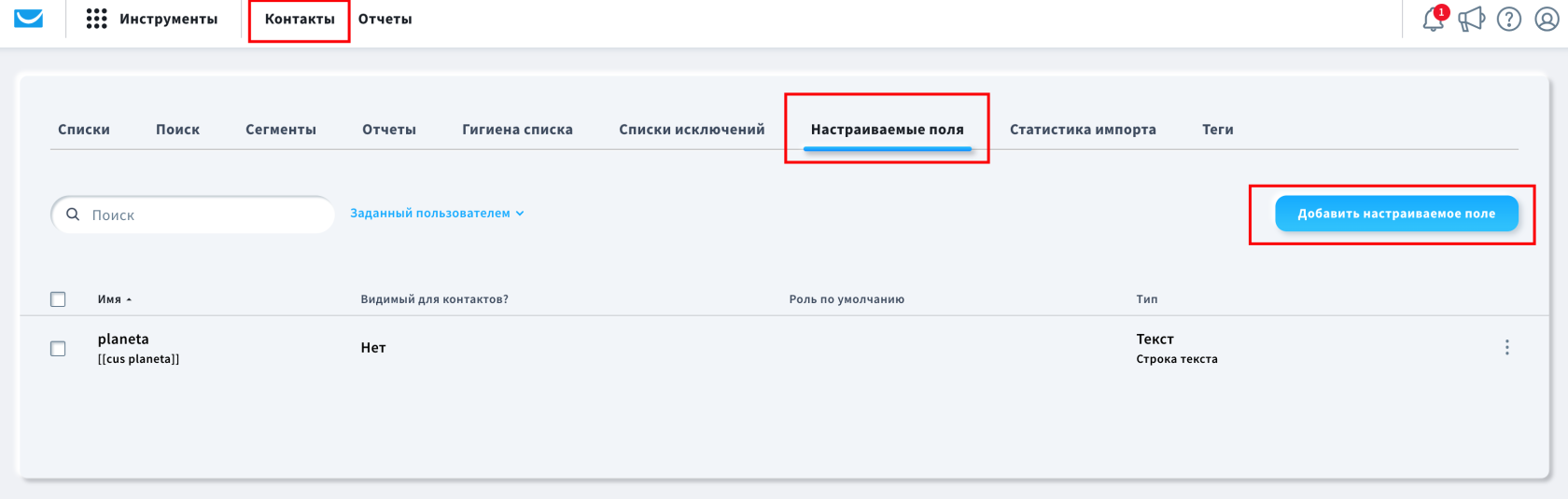The height and width of the screenshot is (499, 1568).
Task: Open the user account profile icon
Action: [1547, 19]
